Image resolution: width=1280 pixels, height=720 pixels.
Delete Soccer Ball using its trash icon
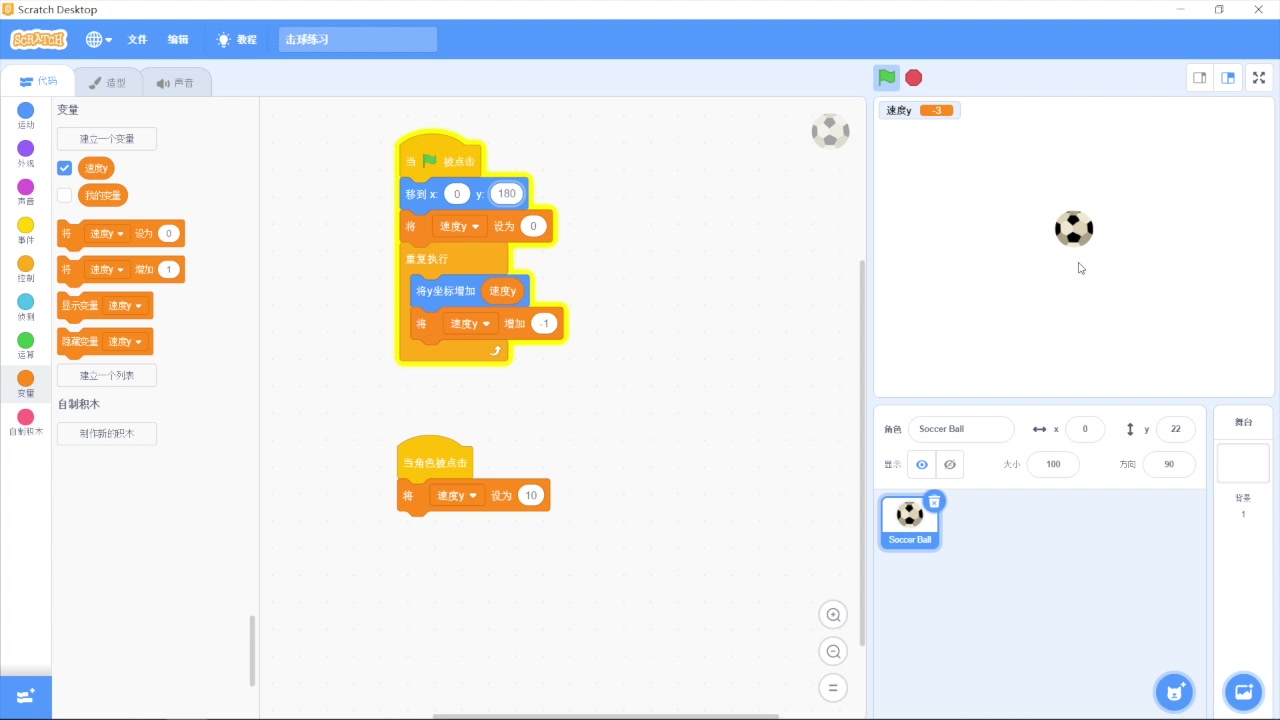click(x=933, y=500)
